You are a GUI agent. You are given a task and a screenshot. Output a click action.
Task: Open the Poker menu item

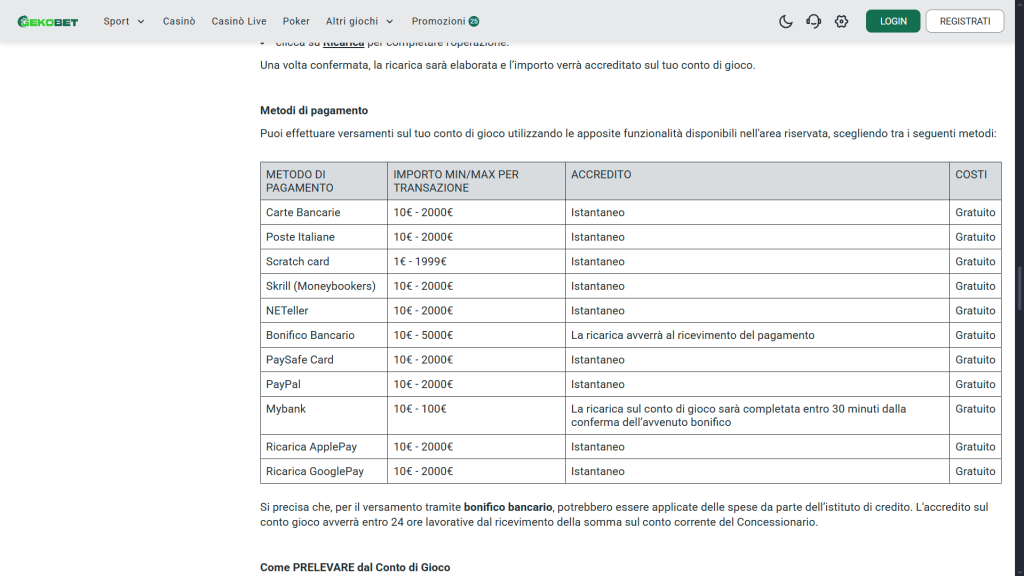click(x=296, y=21)
